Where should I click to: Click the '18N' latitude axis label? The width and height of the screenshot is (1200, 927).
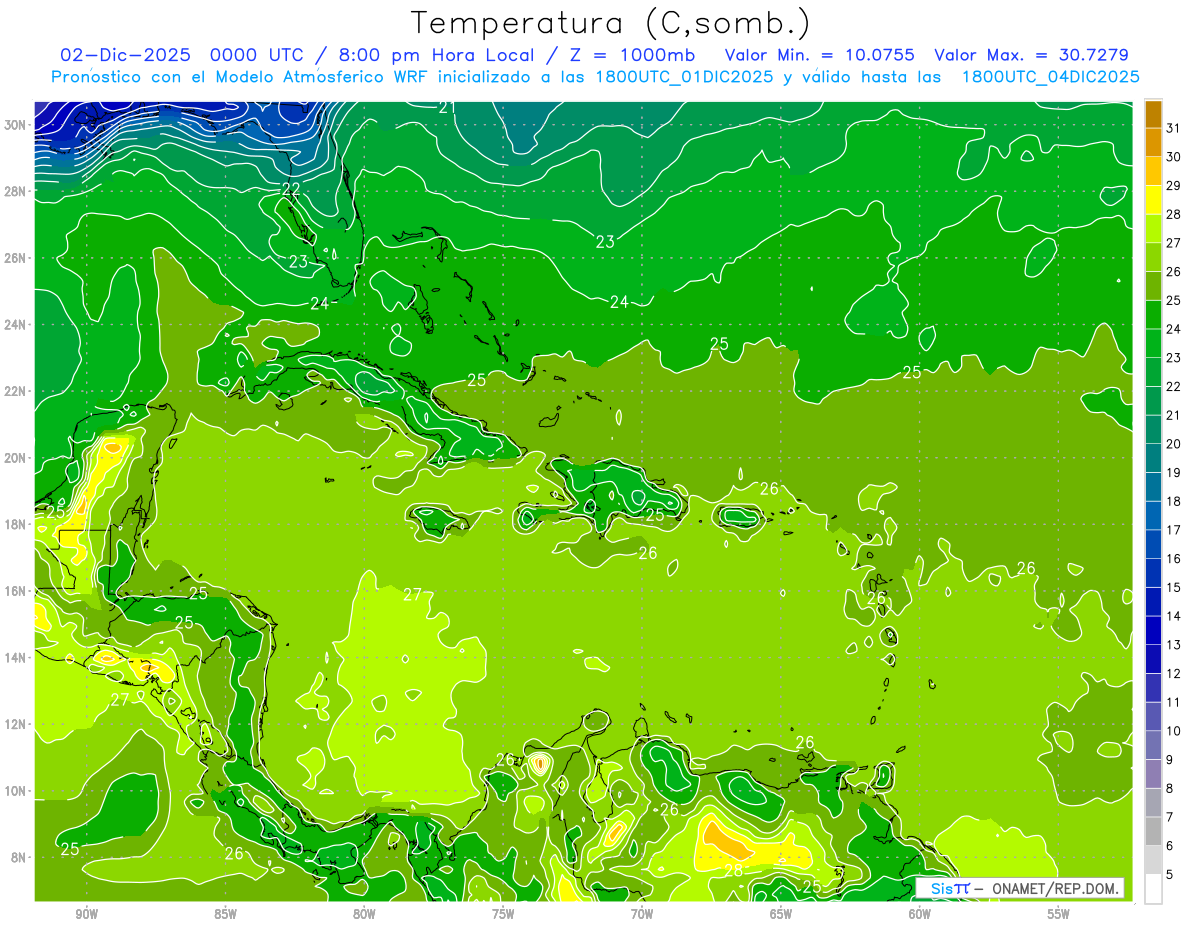17,524
